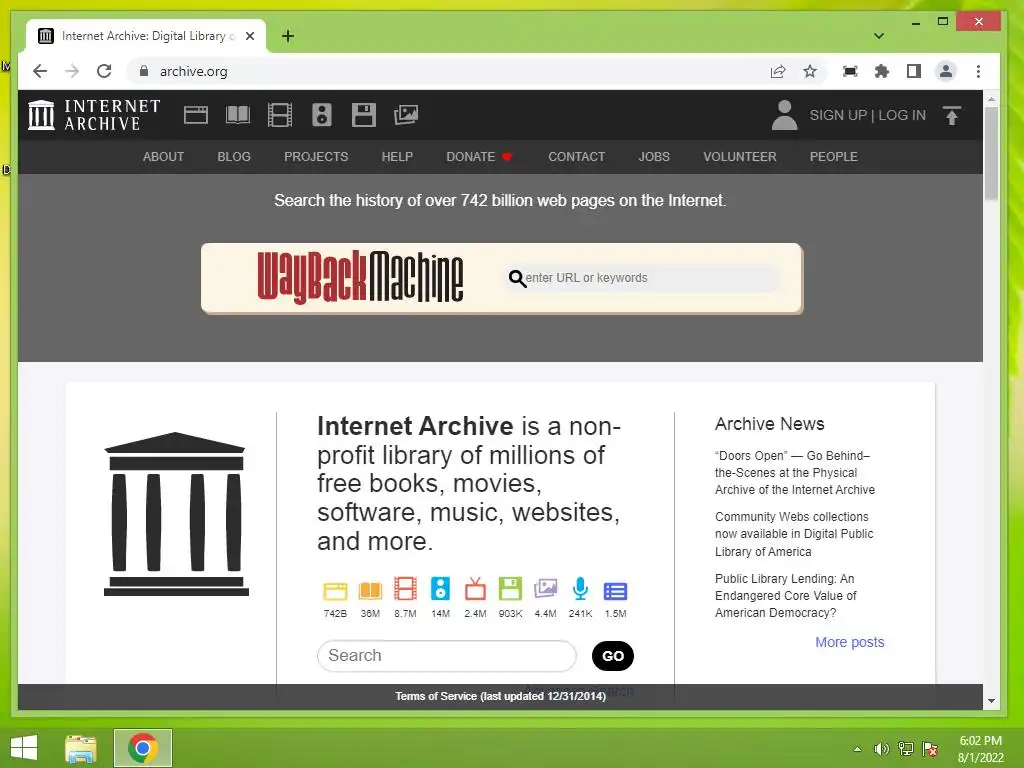Image resolution: width=1024 pixels, height=768 pixels.
Task: Click the Chrome taskbar icon
Action: pyautogui.click(x=143, y=748)
